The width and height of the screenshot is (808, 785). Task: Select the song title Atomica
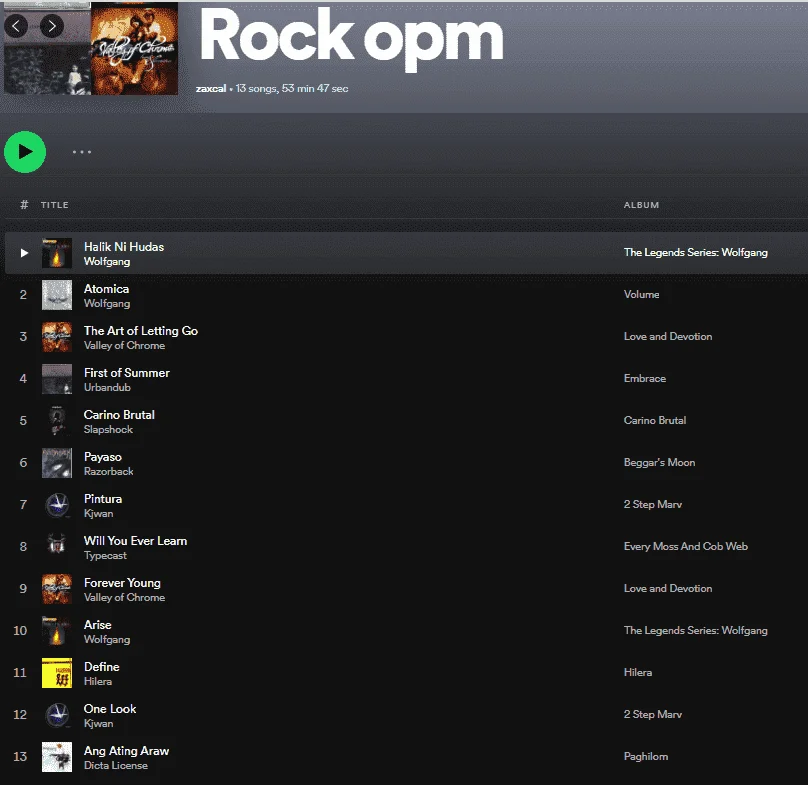(x=106, y=289)
